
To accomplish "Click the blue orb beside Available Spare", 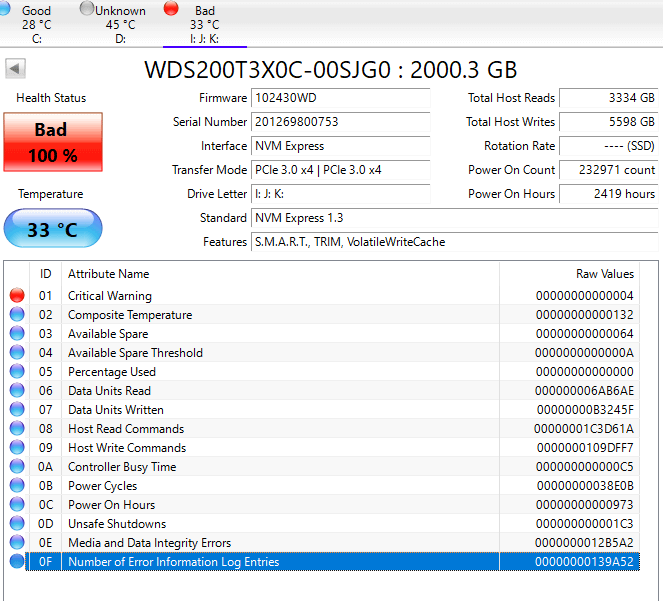I will (16, 334).
